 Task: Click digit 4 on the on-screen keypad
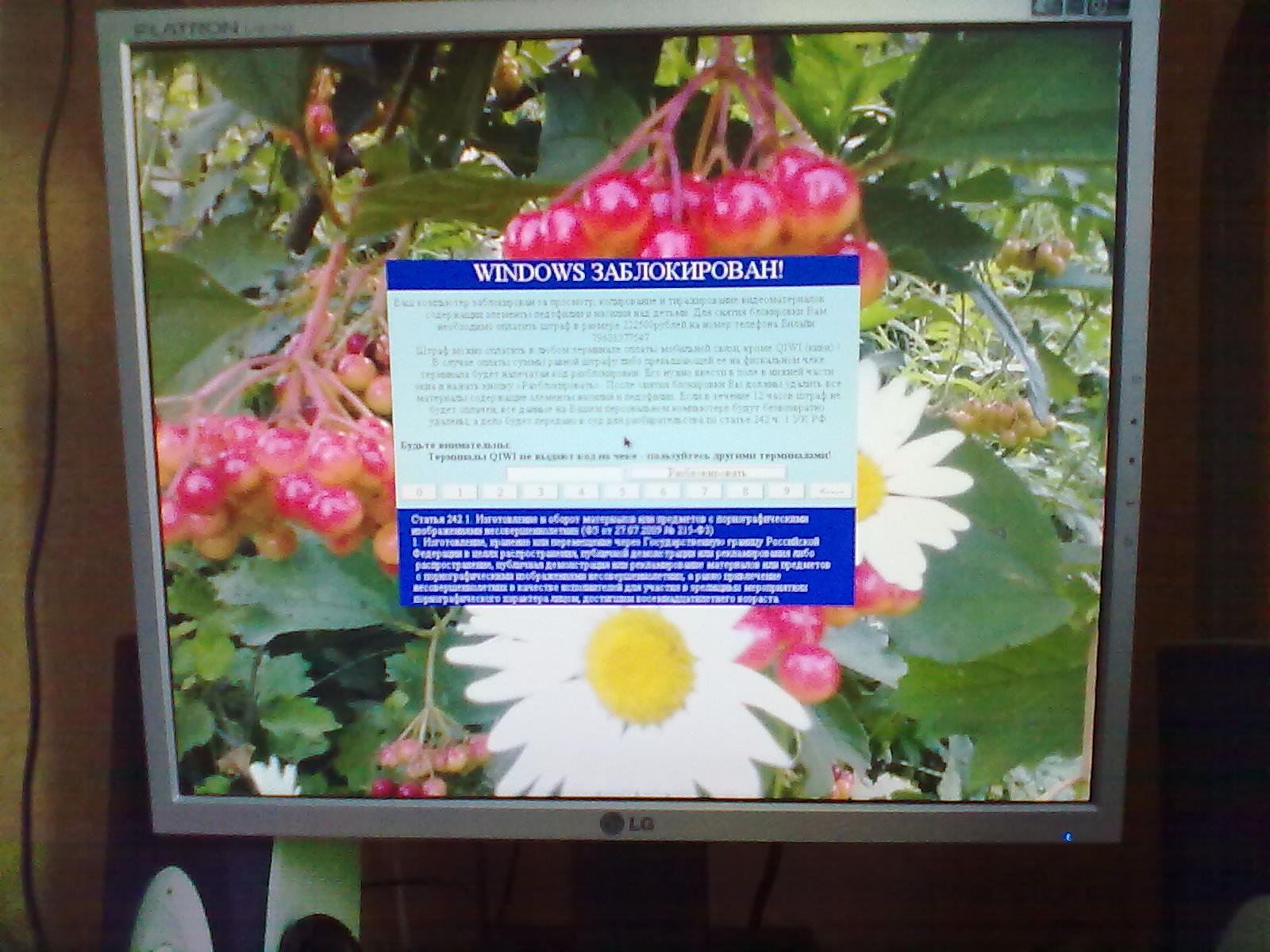point(582,492)
